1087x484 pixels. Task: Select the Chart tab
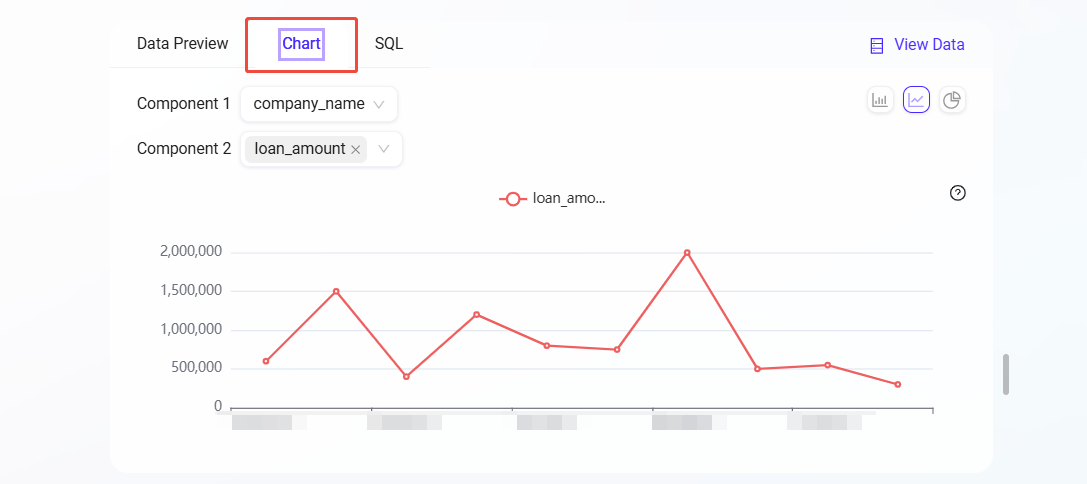301,44
